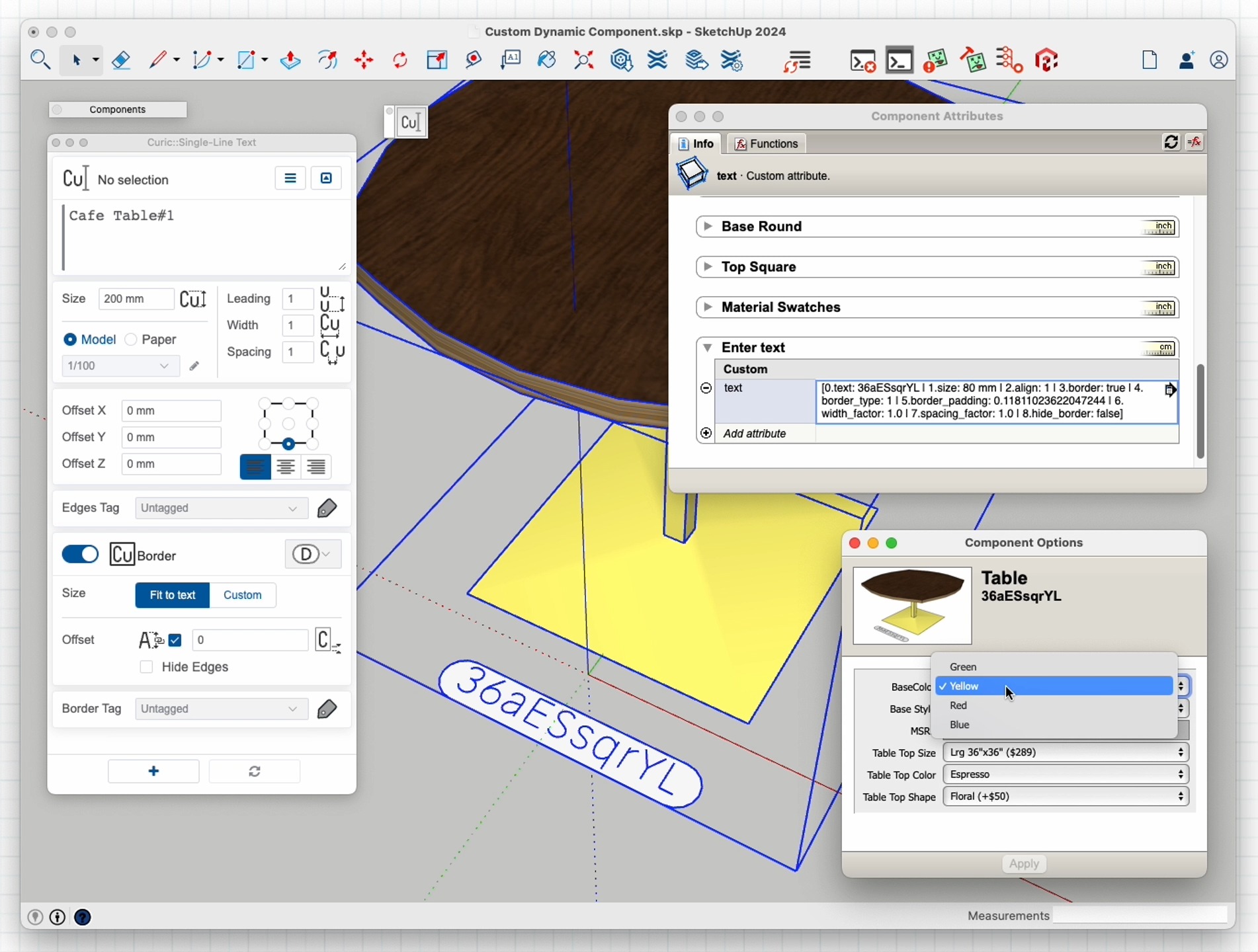Click the Fit to text button

click(172, 596)
